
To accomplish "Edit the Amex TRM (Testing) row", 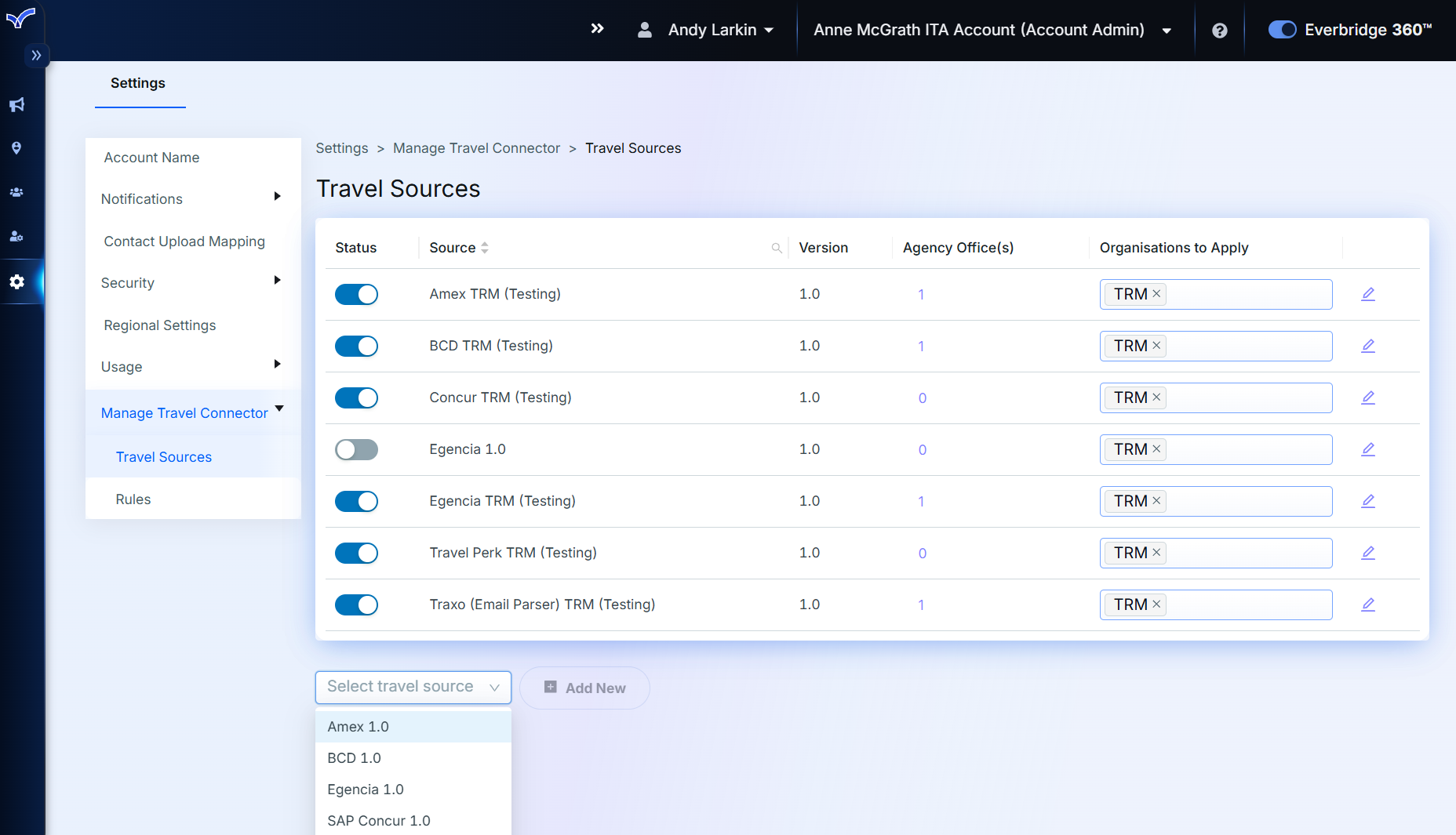I will point(1367,294).
